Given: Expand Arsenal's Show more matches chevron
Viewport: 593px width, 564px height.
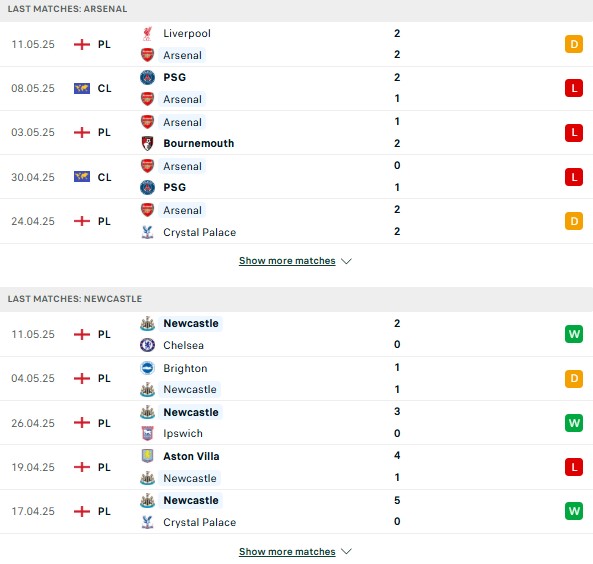Looking at the screenshot, I should [x=346, y=261].
